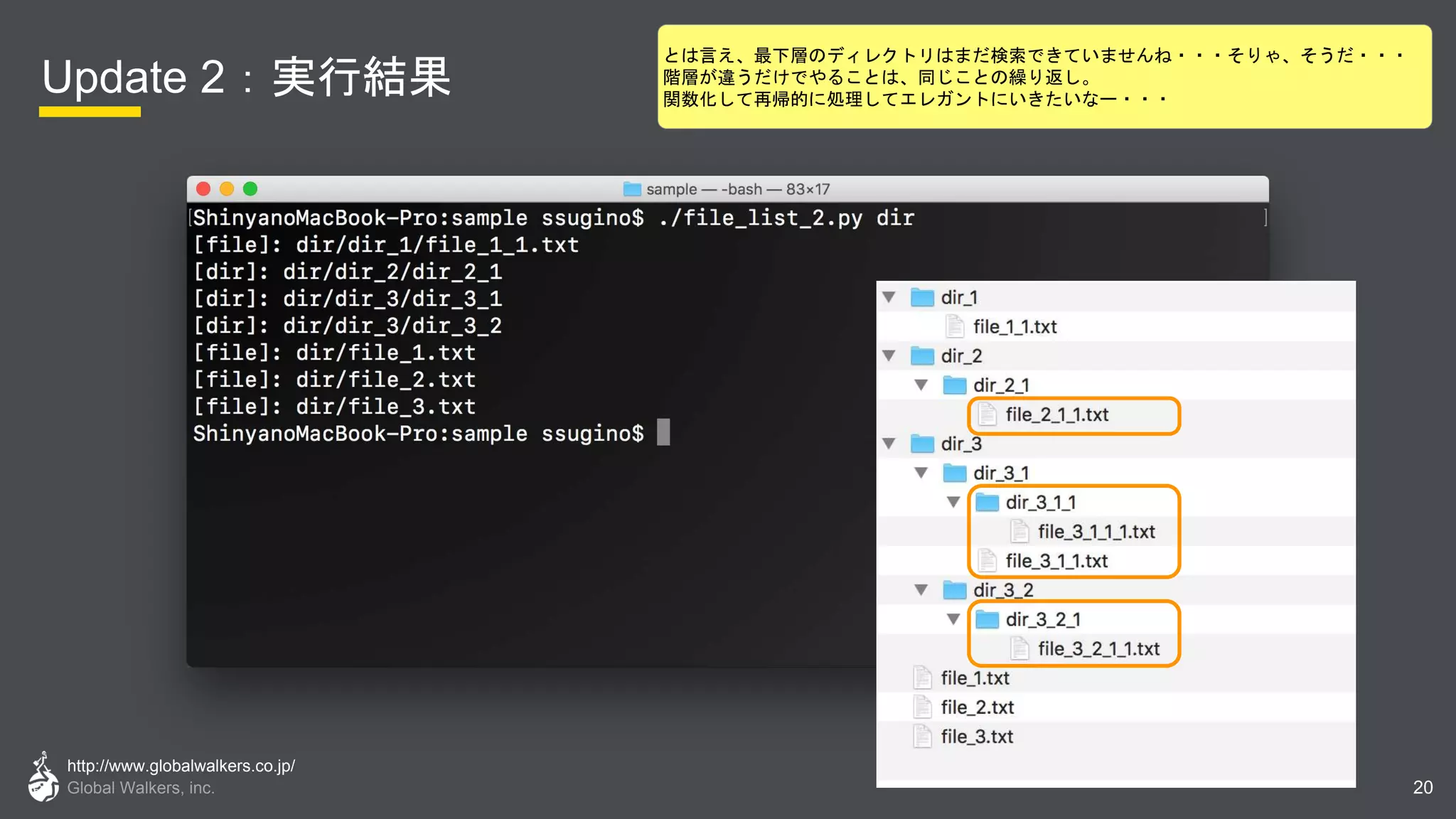Select the dir_2 folder name
The image size is (1456, 819).
pos(961,355)
